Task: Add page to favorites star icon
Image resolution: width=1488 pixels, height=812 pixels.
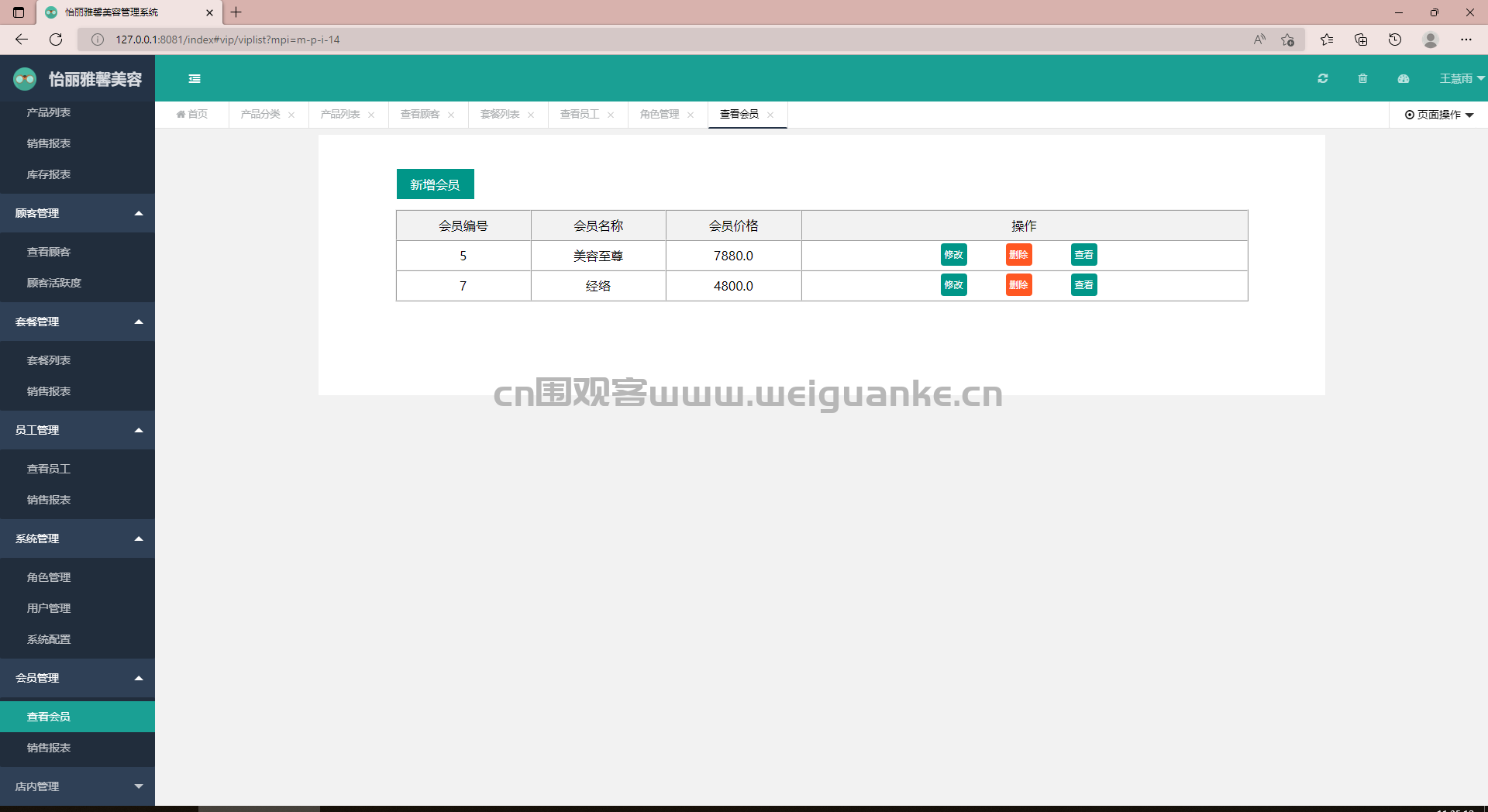Action: click(1288, 40)
